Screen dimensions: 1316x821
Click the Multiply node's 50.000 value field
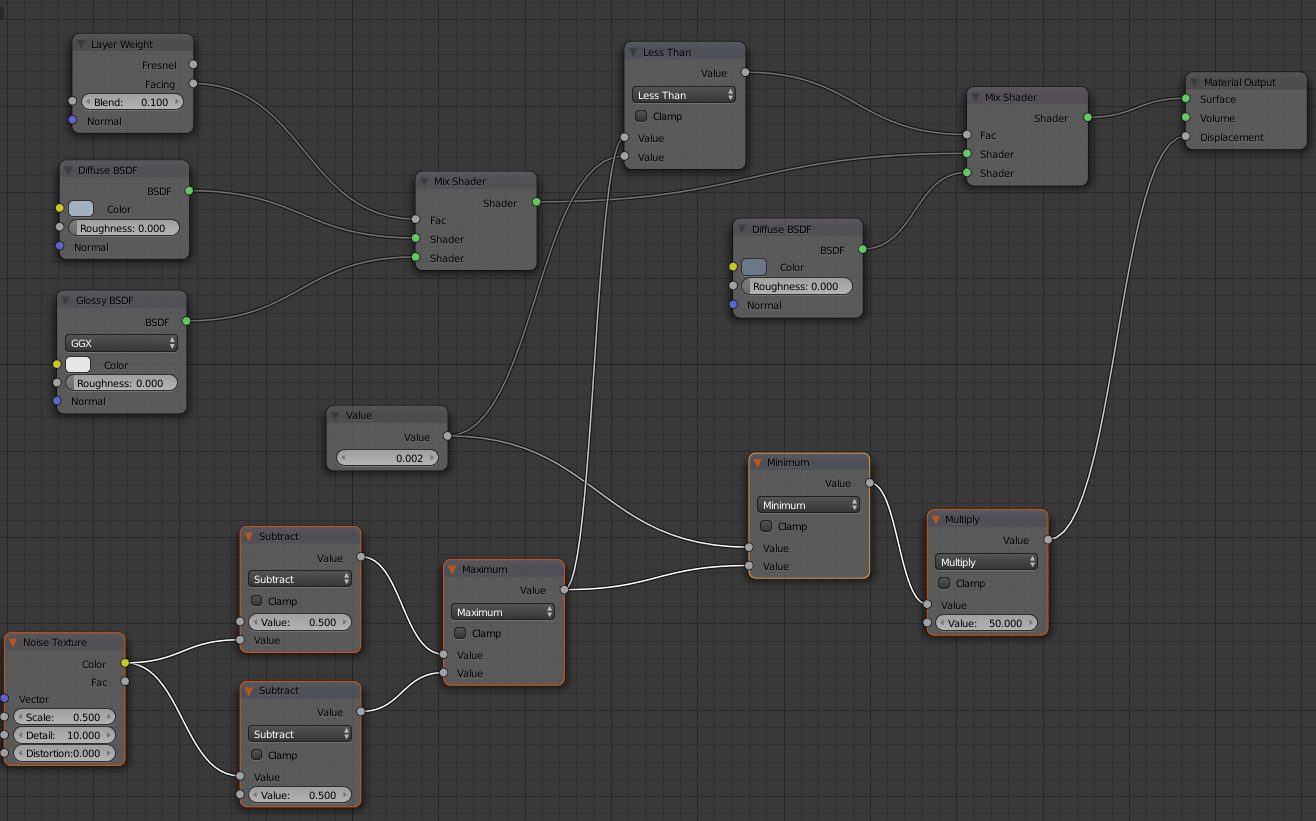(x=986, y=623)
